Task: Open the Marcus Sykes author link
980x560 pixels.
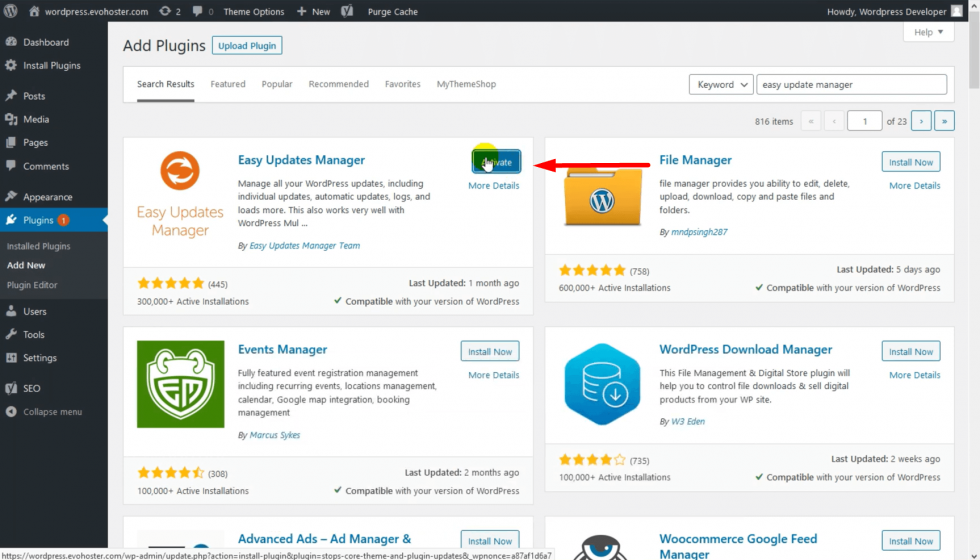Action: [274, 435]
